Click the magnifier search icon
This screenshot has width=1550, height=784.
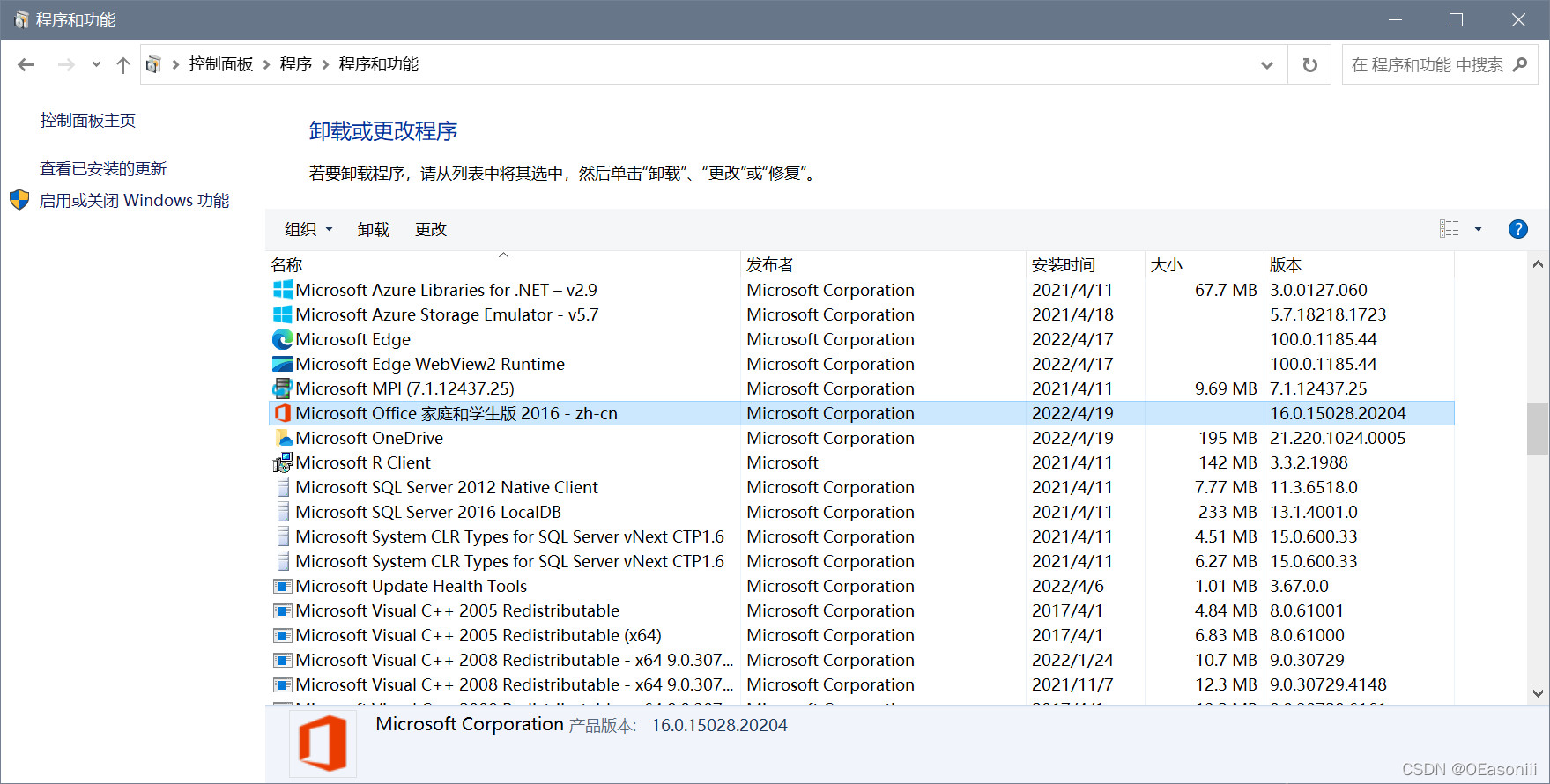(x=1520, y=64)
